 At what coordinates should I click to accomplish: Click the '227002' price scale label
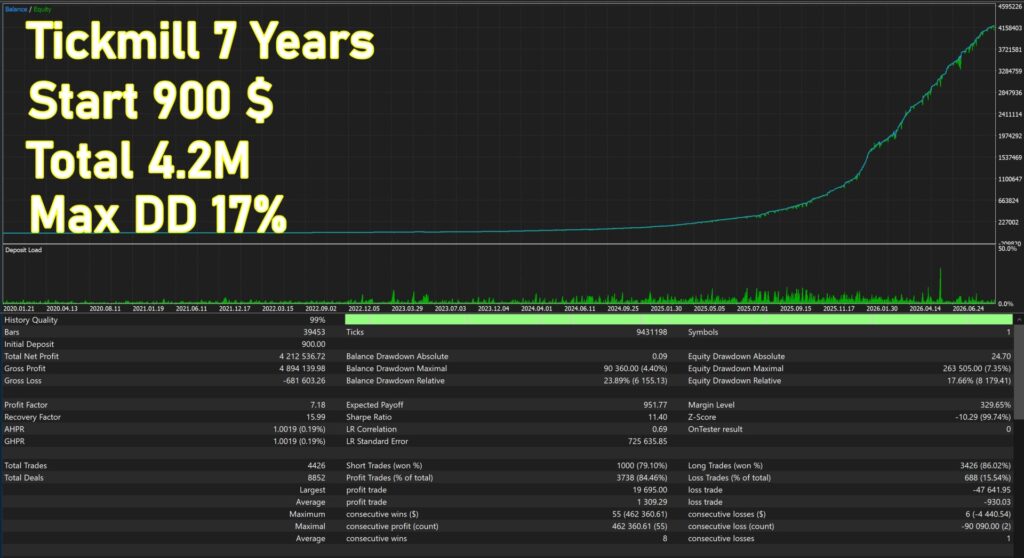tap(1008, 222)
